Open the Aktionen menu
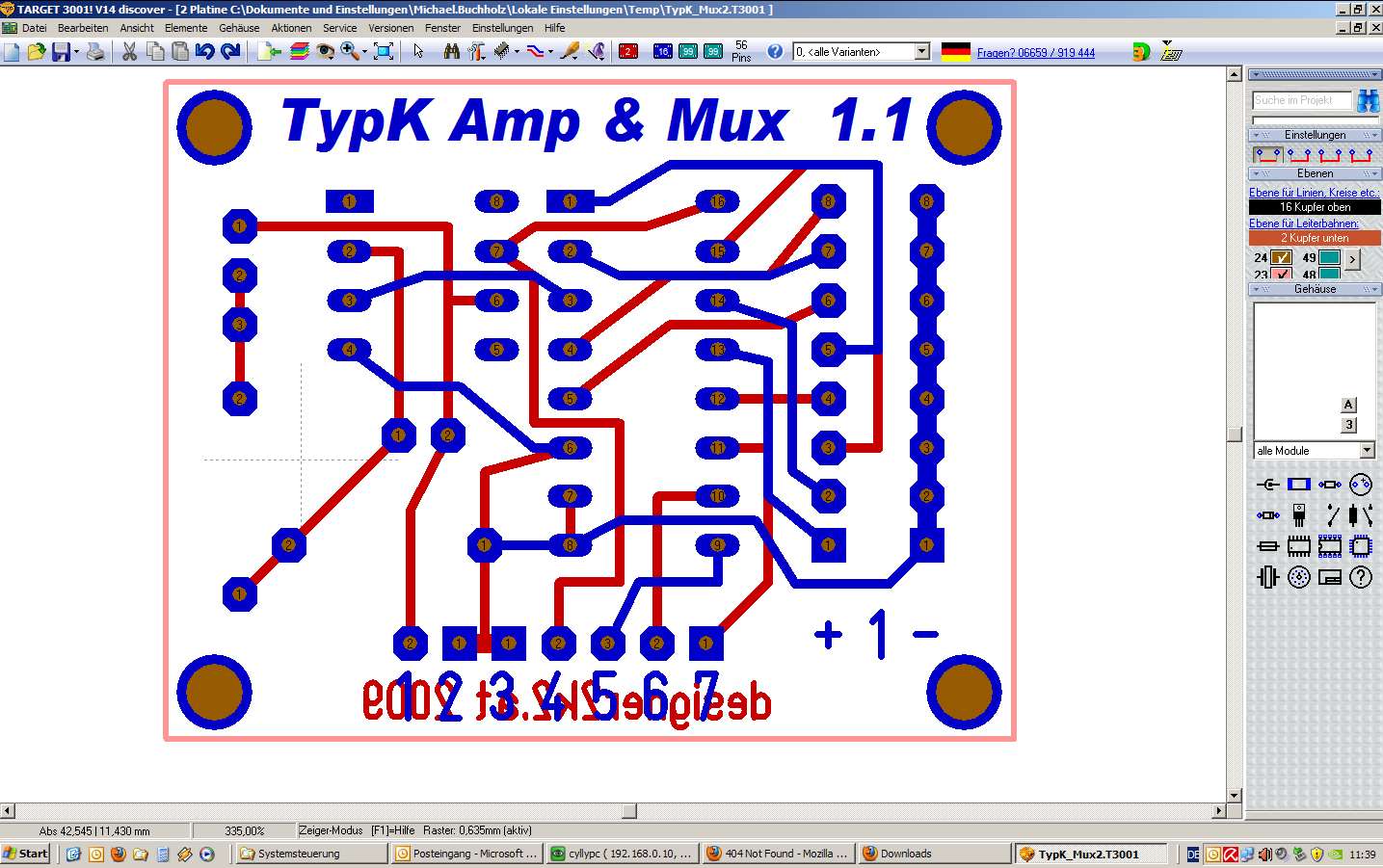 tap(291, 28)
